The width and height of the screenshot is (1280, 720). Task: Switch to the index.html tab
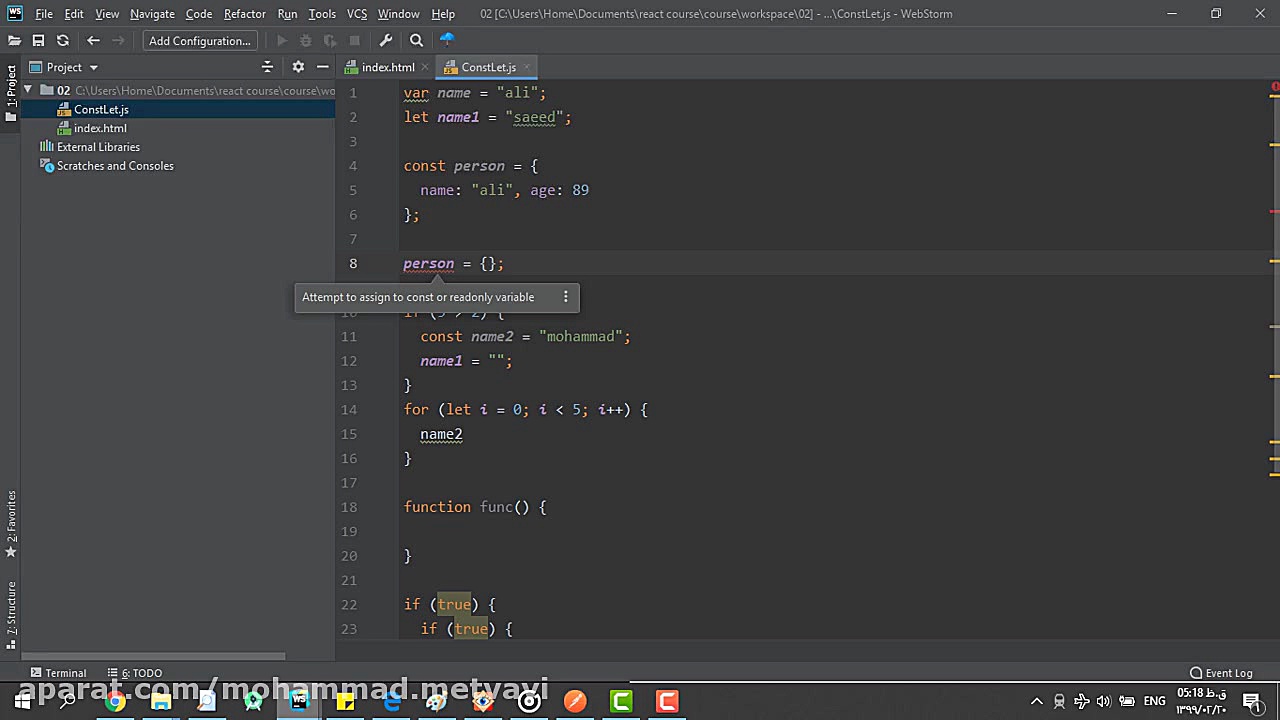[388, 67]
